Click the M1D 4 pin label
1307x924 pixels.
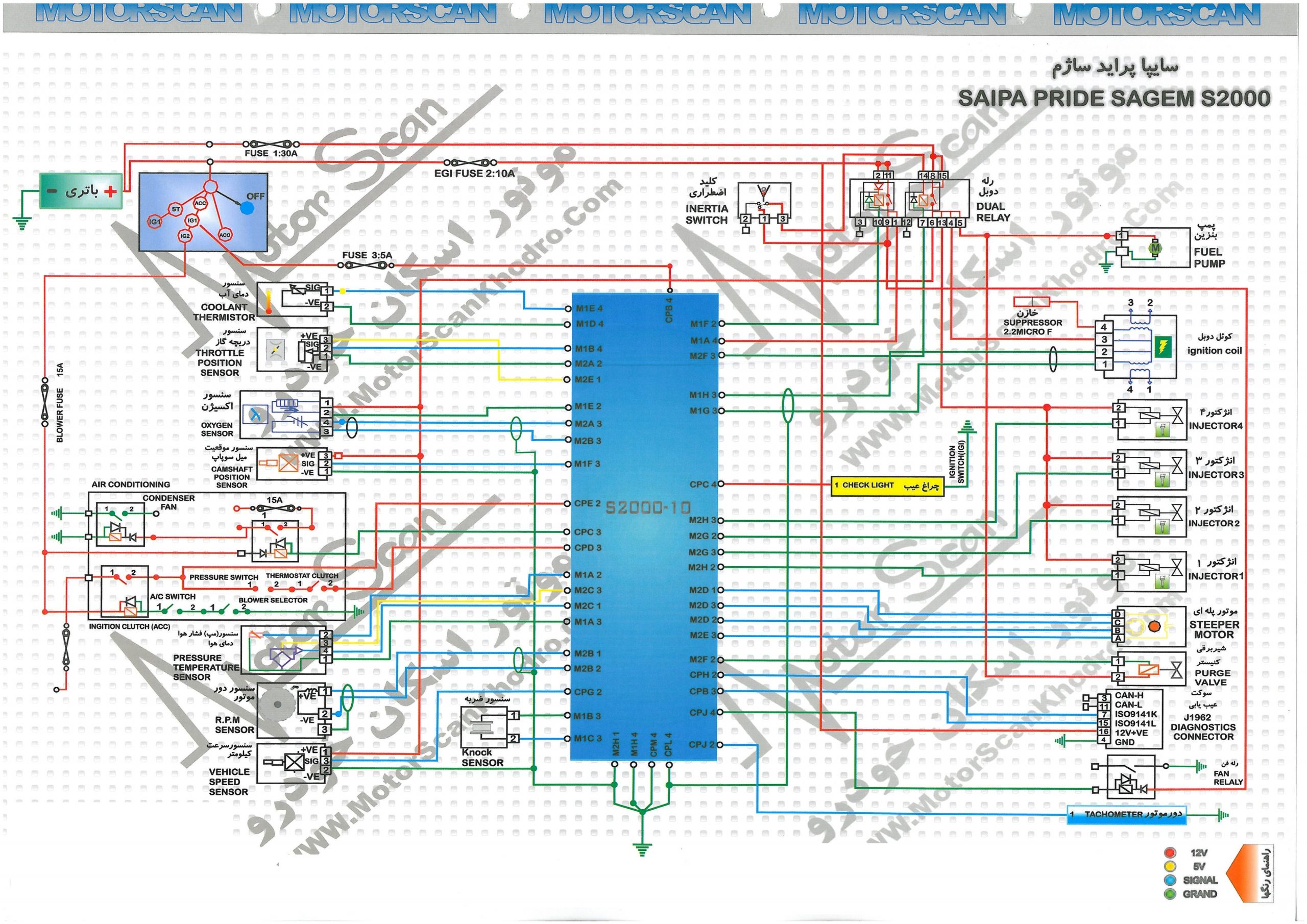(589, 324)
